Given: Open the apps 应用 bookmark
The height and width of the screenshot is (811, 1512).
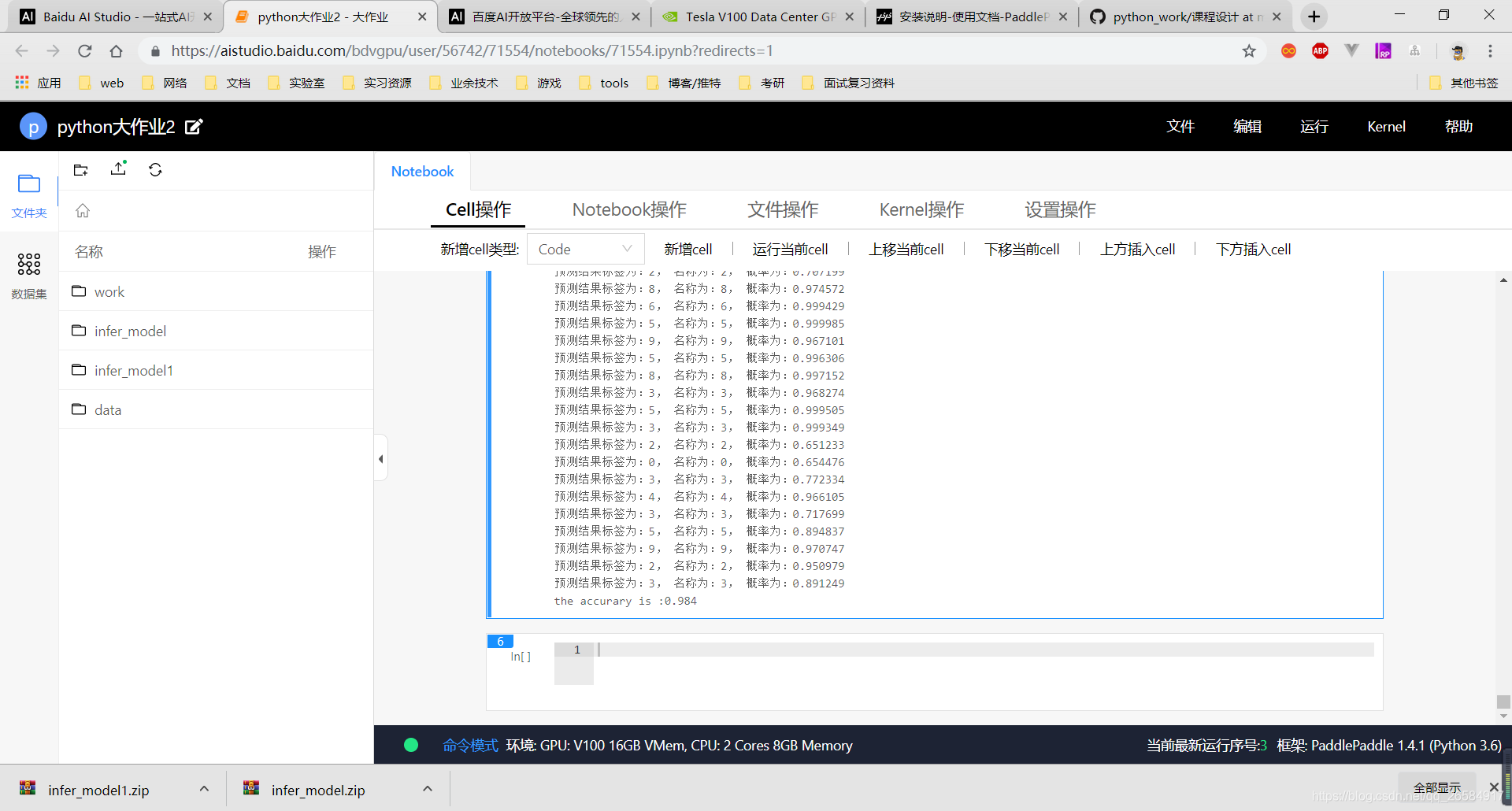Looking at the screenshot, I should coord(38,83).
